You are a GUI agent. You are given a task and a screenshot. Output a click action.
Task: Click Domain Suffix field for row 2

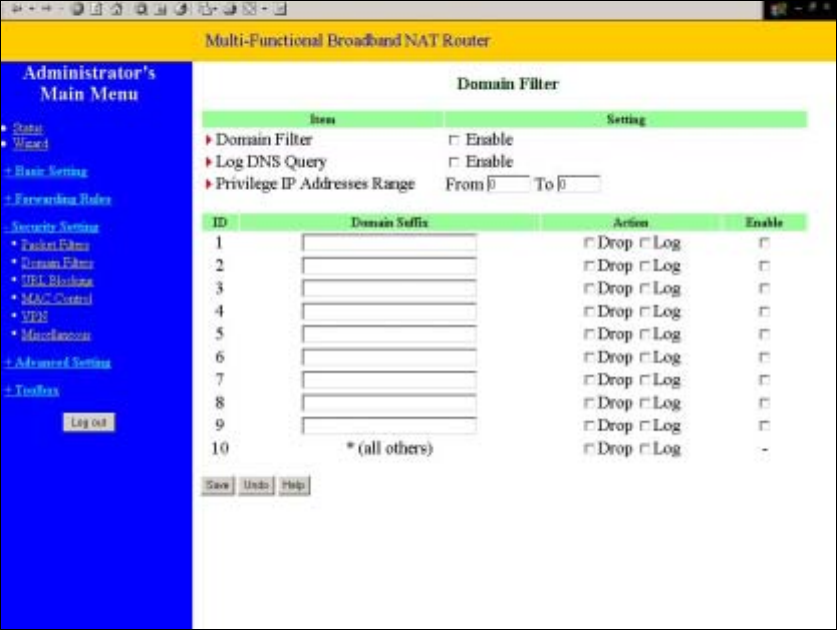coord(389,265)
